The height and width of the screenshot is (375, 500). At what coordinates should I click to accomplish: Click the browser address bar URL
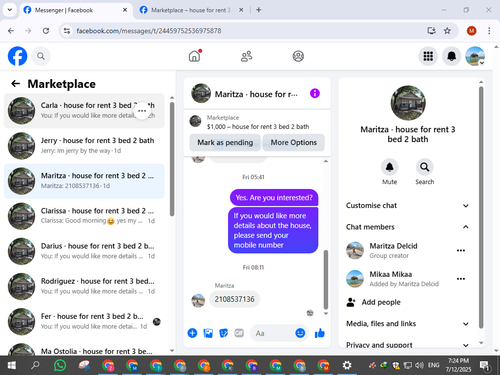tap(148, 31)
